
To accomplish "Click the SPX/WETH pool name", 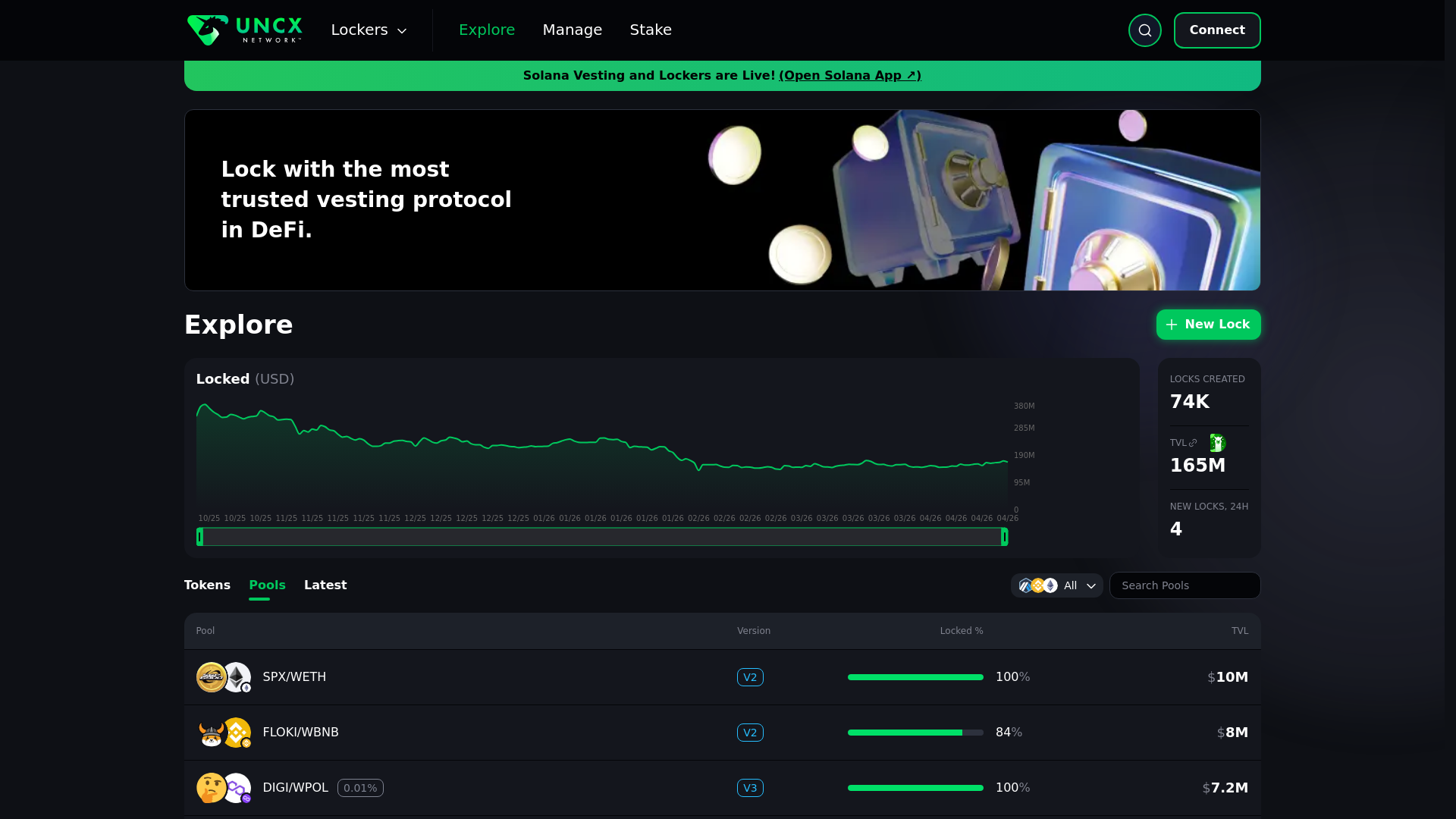I will coord(294,677).
